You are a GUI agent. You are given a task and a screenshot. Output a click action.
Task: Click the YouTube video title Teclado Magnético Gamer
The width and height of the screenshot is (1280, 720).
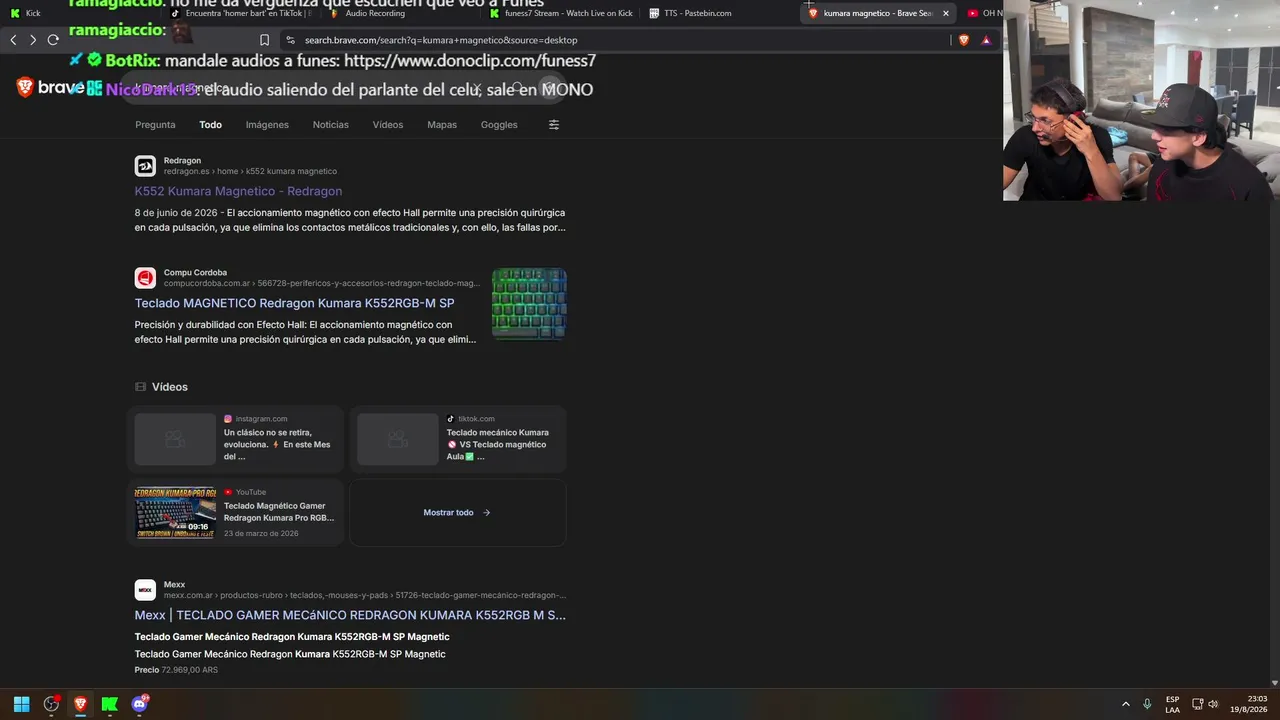[279, 512]
